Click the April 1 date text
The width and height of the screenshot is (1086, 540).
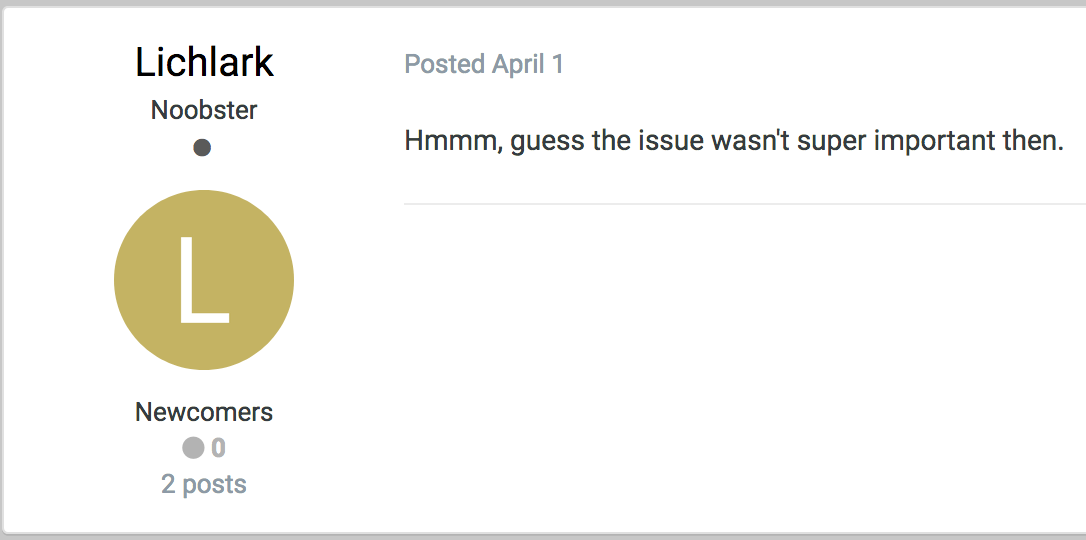(x=528, y=64)
